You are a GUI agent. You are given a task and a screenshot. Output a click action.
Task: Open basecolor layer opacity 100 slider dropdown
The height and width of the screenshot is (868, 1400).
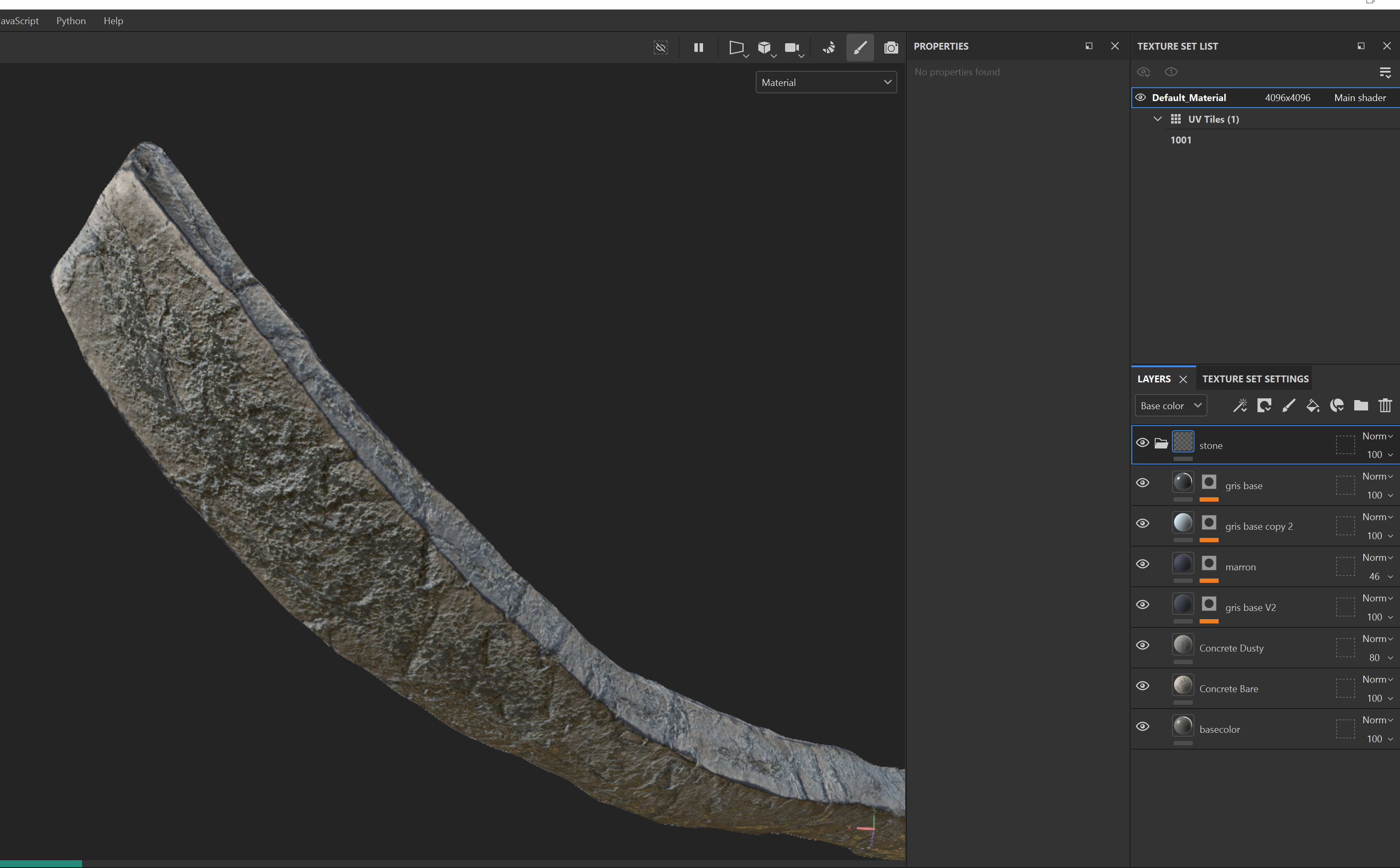click(x=1380, y=739)
